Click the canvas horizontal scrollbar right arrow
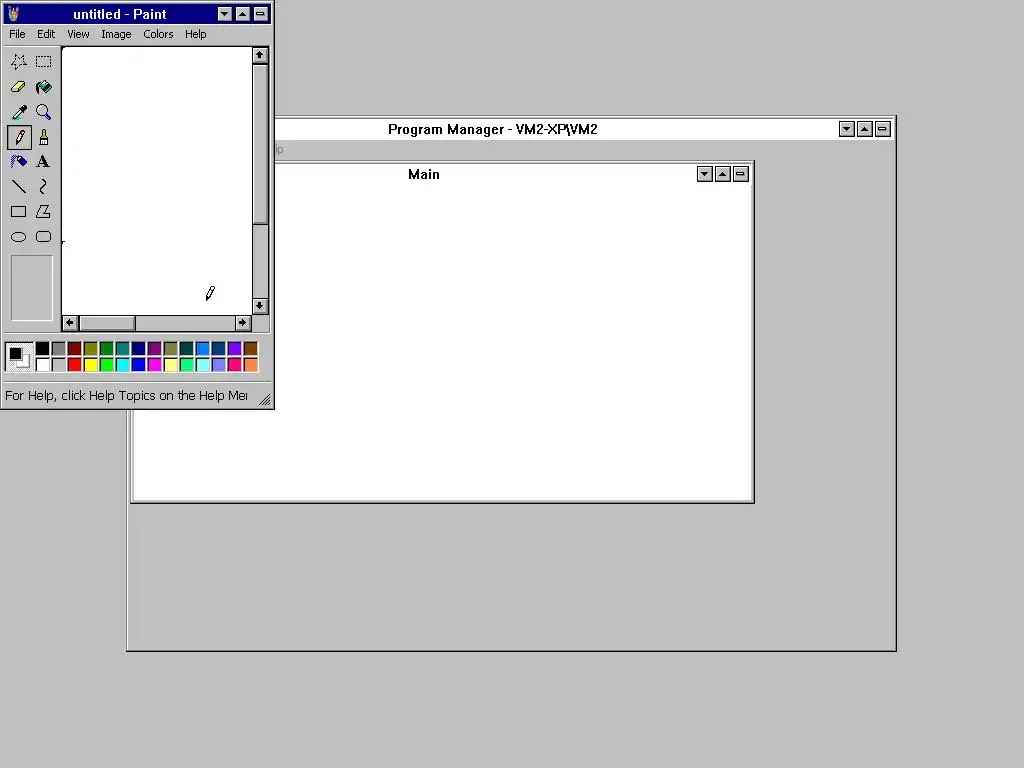Image resolution: width=1024 pixels, height=768 pixels. point(242,323)
